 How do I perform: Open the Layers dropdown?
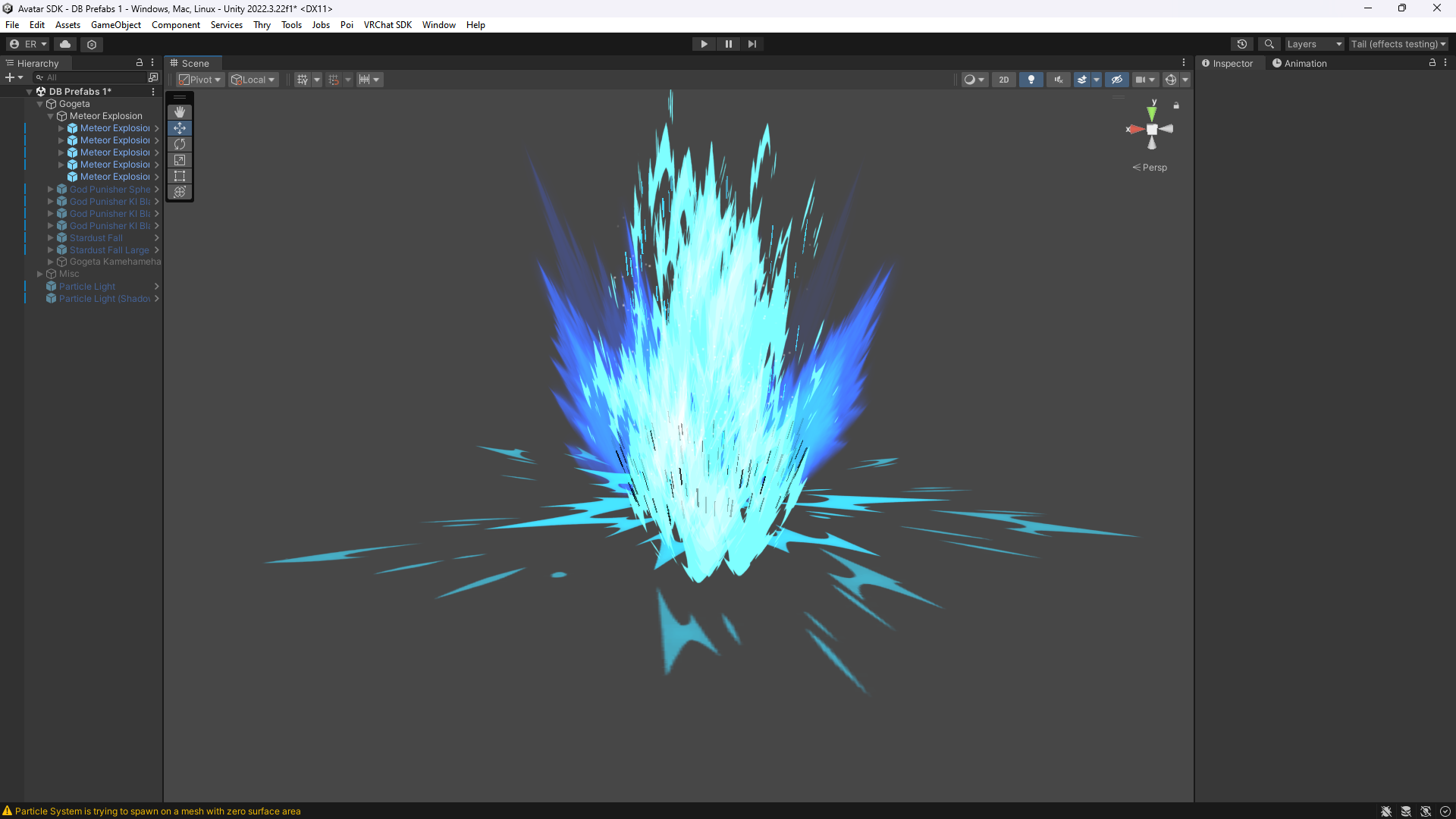click(x=1314, y=44)
